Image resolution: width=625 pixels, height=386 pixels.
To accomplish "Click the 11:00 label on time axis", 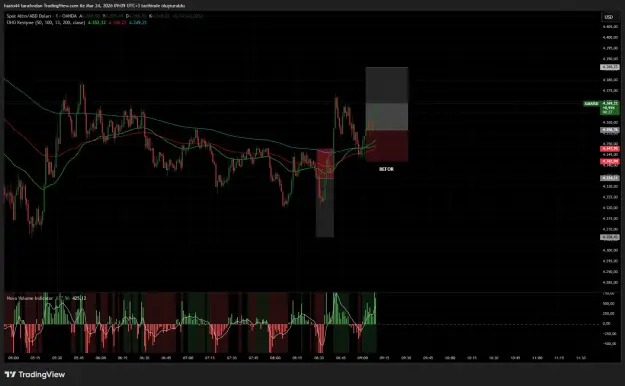I will 537,358.
